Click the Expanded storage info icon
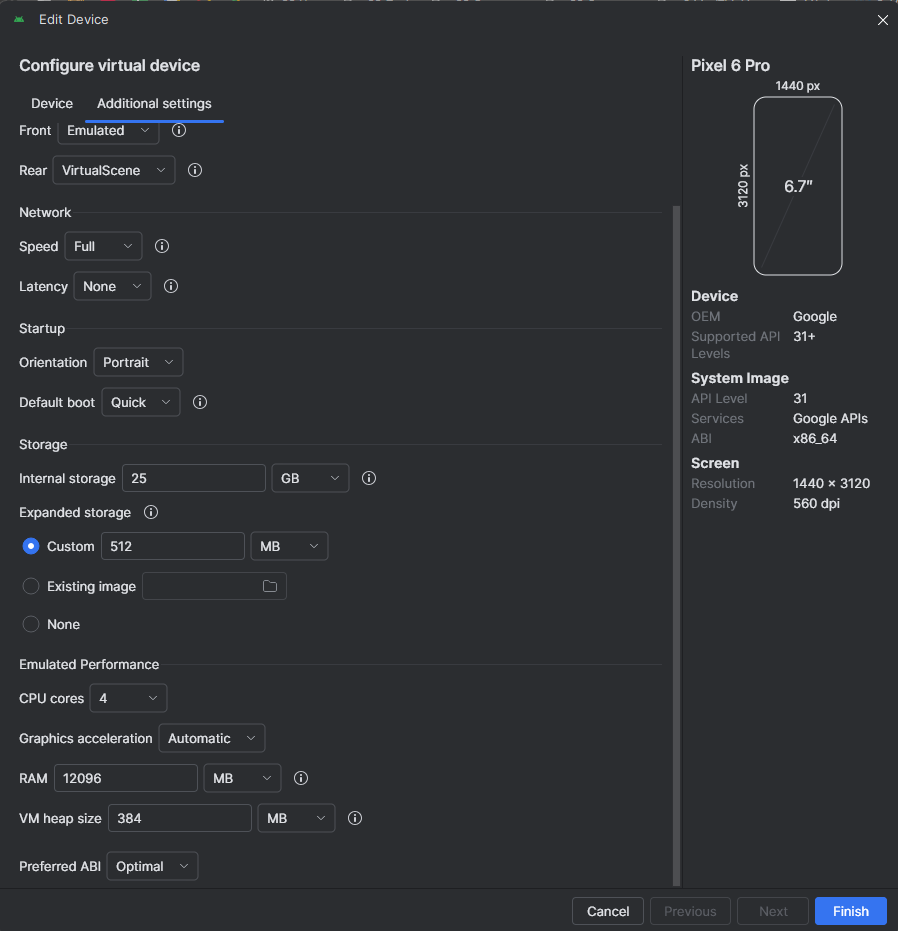Viewport: 898px width, 931px height. (x=151, y=512)
